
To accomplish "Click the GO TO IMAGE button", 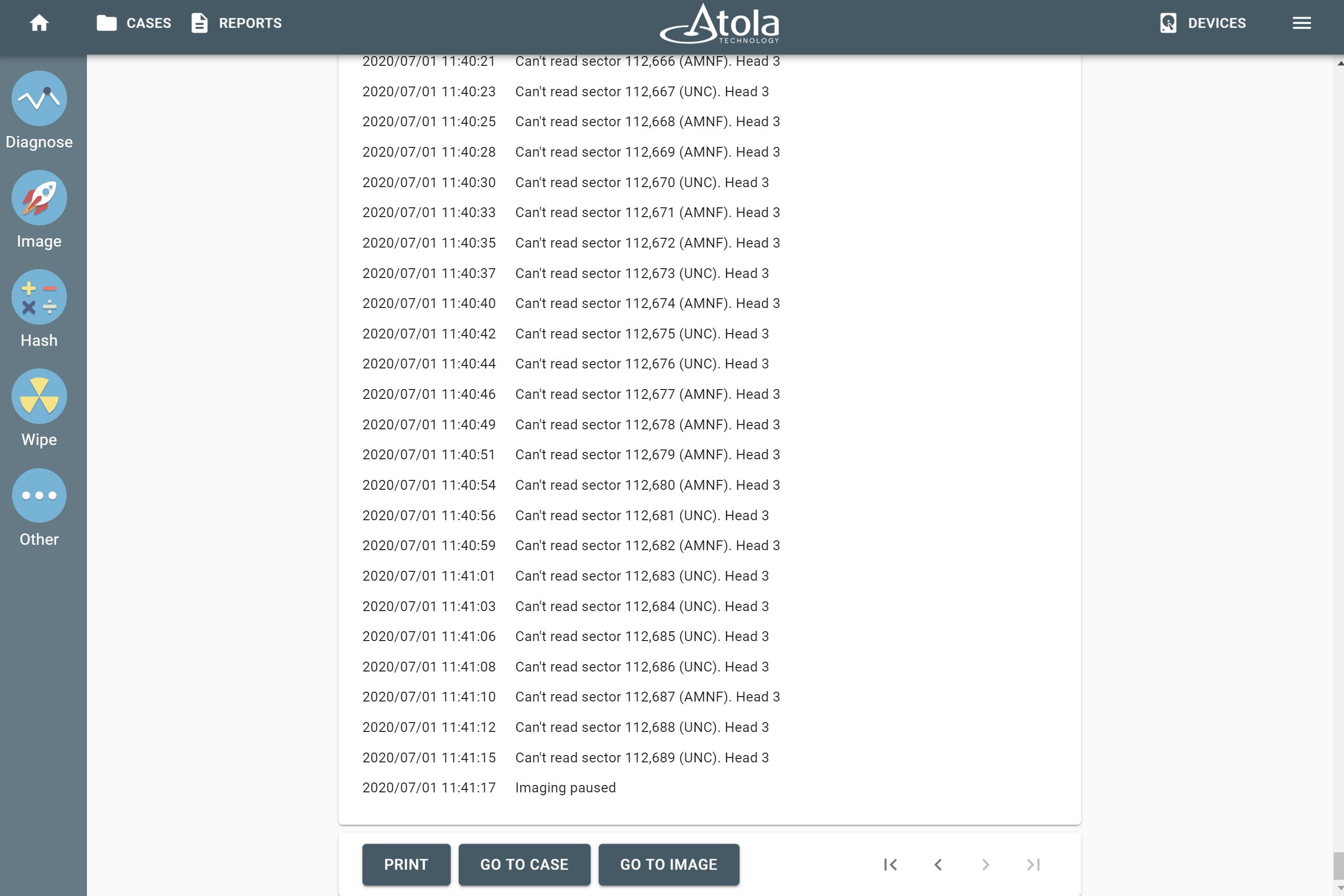I will [x=669, y=865].
